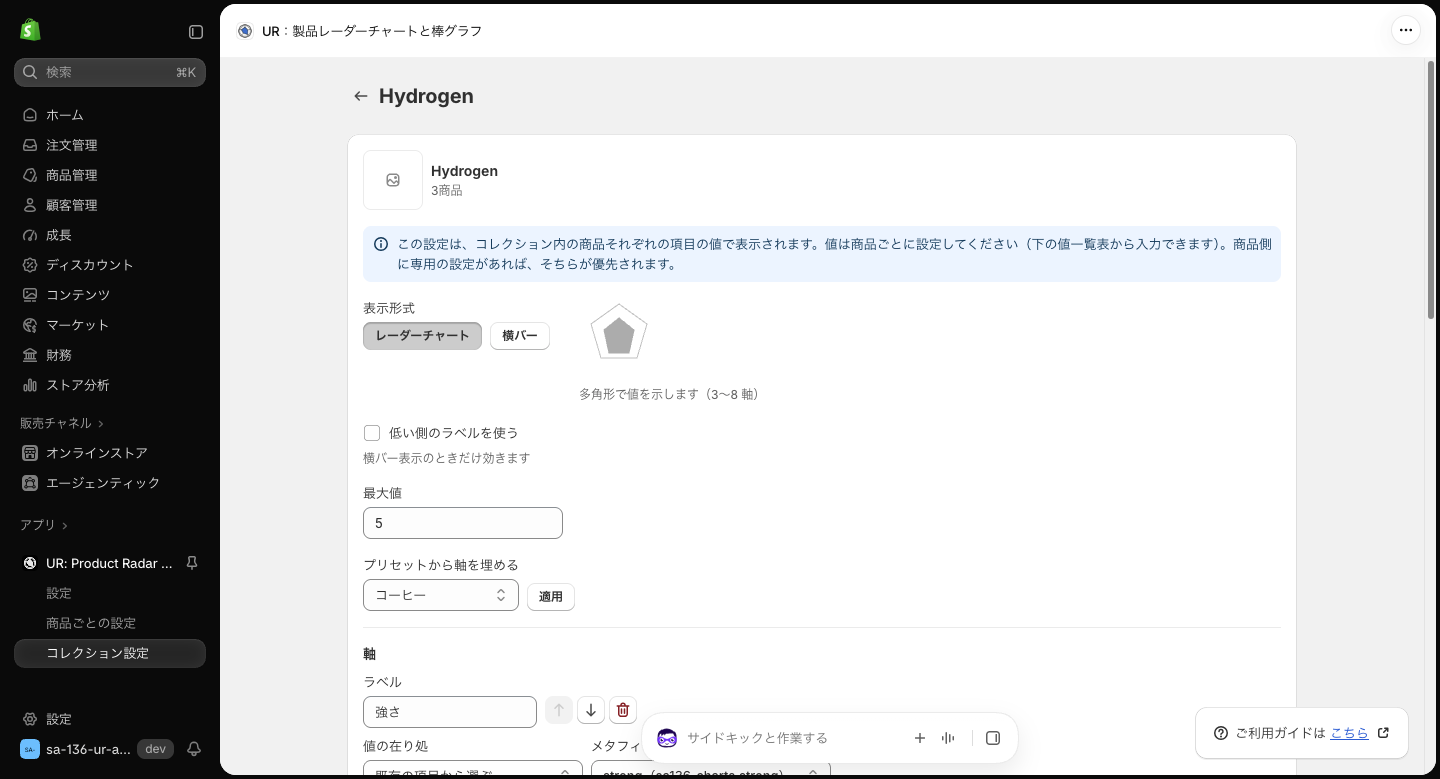
Task: Open the 顧客管理 page
Action: (x=110, y=205)
